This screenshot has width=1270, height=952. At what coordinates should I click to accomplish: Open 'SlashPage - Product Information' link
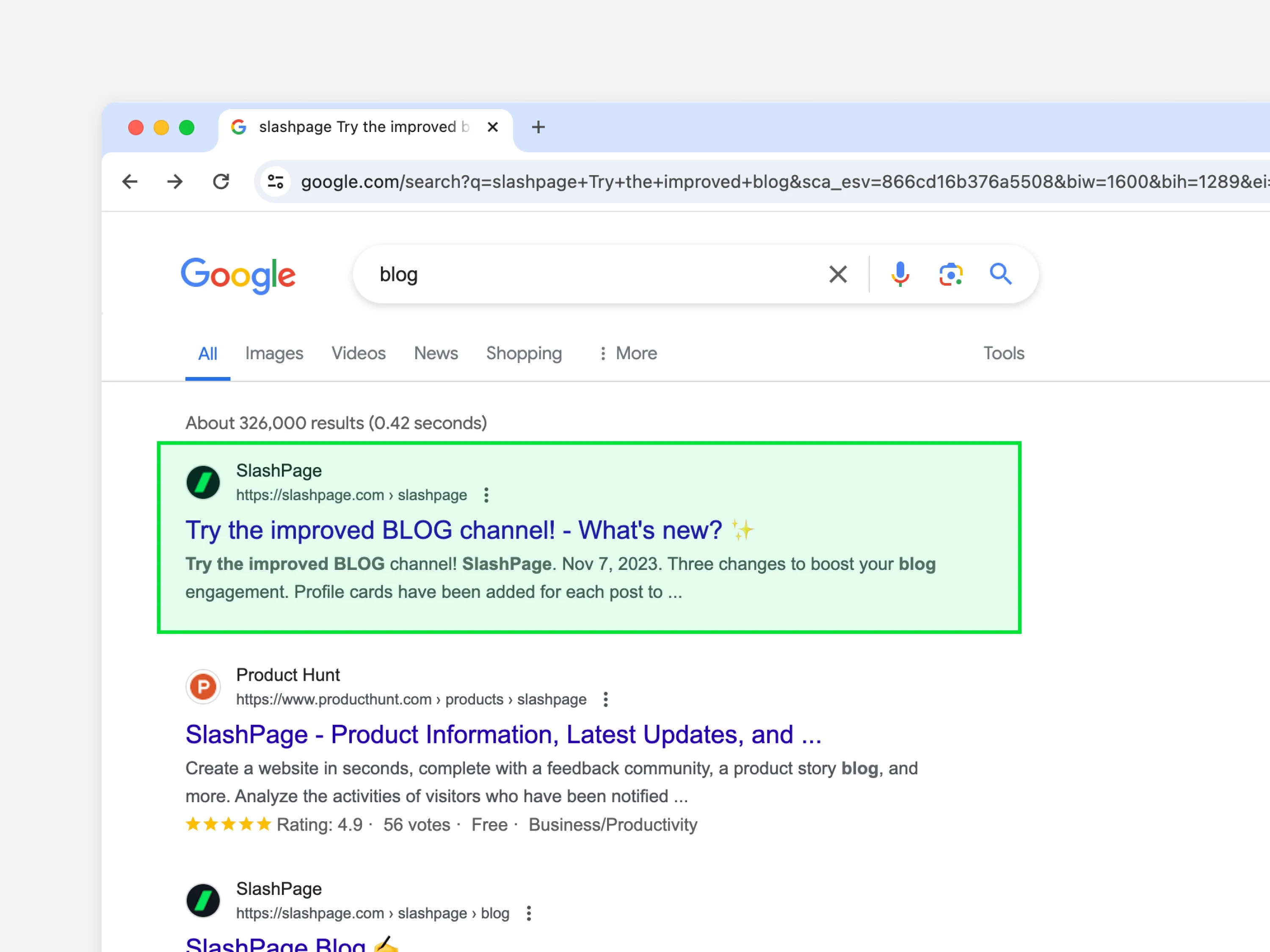click(x=503, y=735)
